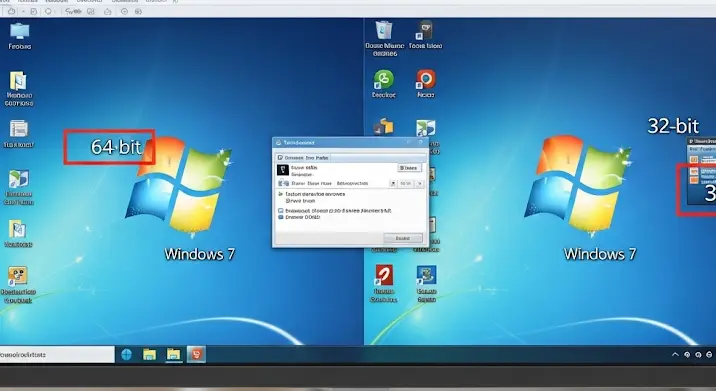Click the red app icon in the taskbar

[196, 354]
